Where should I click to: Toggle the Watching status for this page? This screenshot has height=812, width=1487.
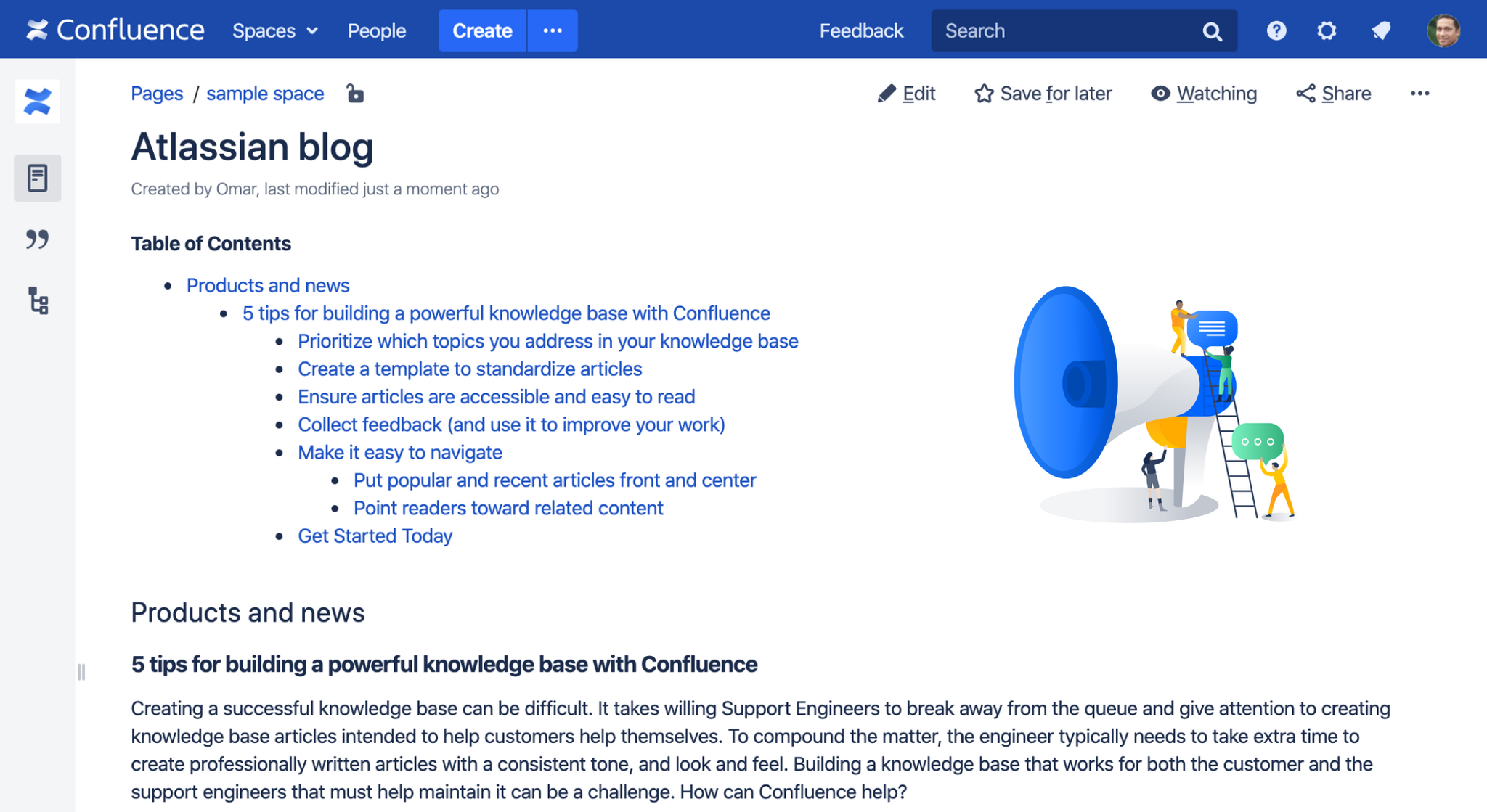coord(1205,92)
